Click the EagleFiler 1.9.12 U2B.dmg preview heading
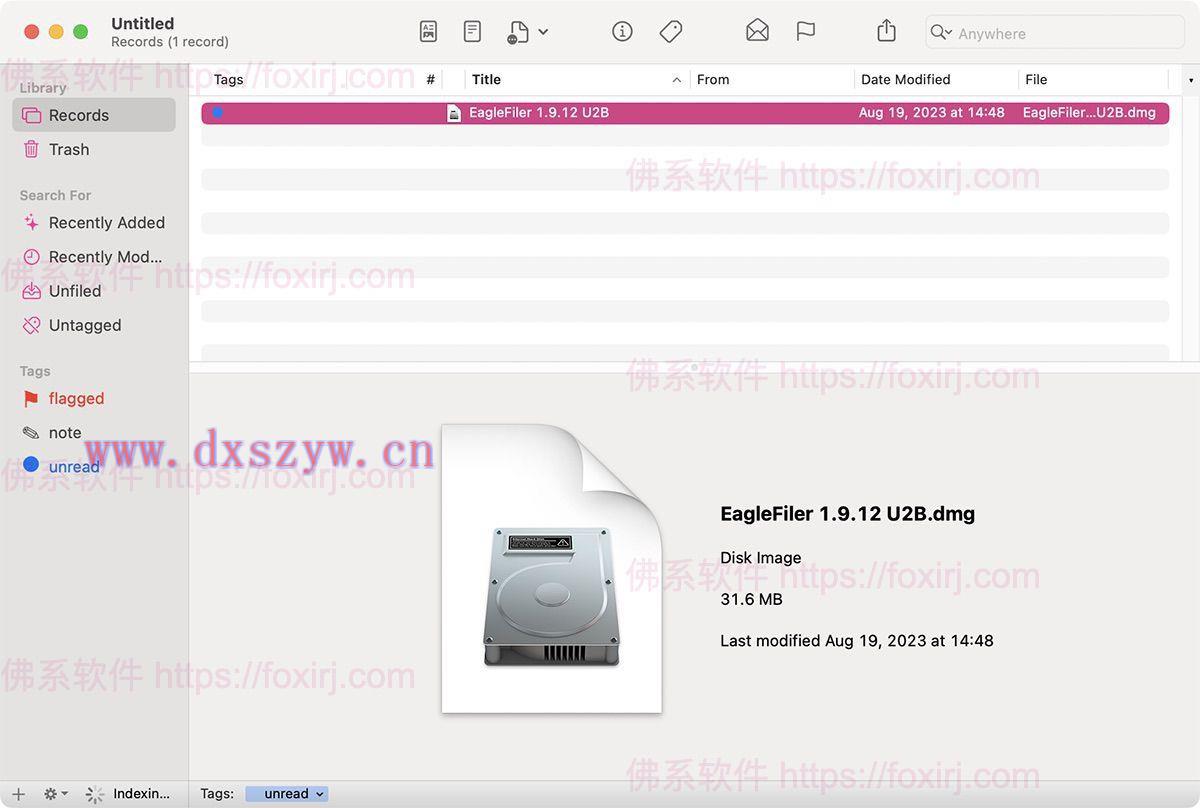Screen dimensions: 1200x808 [x=848, y=514]
